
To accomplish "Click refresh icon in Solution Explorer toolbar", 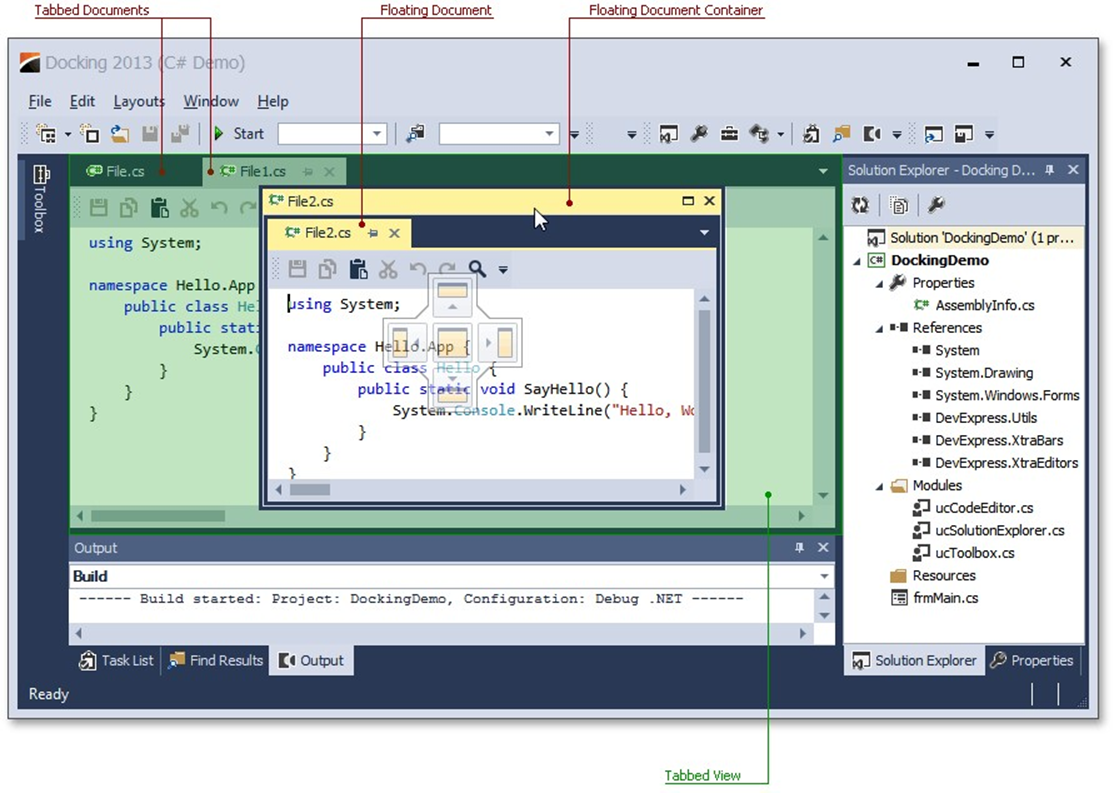I will tap(860, 205).
